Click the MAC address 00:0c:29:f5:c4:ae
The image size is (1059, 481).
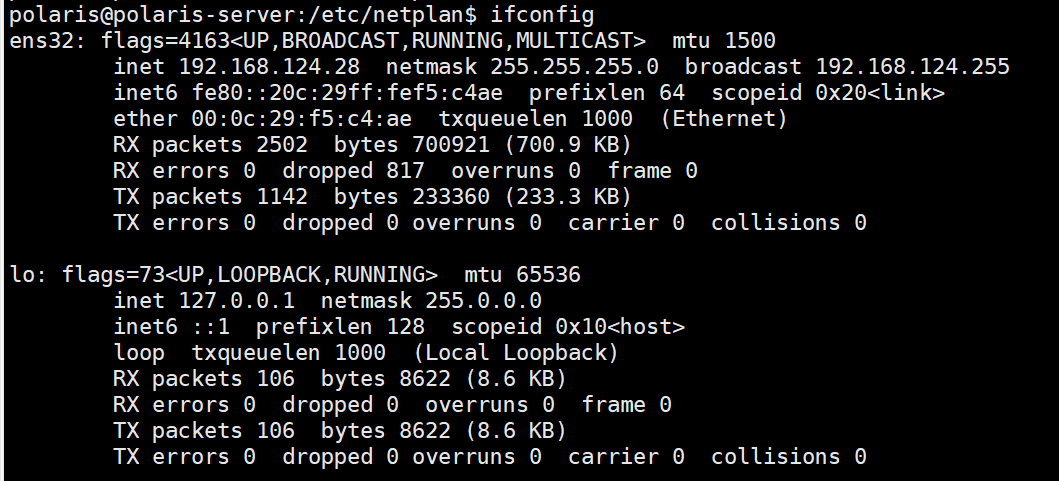point(301,119)
